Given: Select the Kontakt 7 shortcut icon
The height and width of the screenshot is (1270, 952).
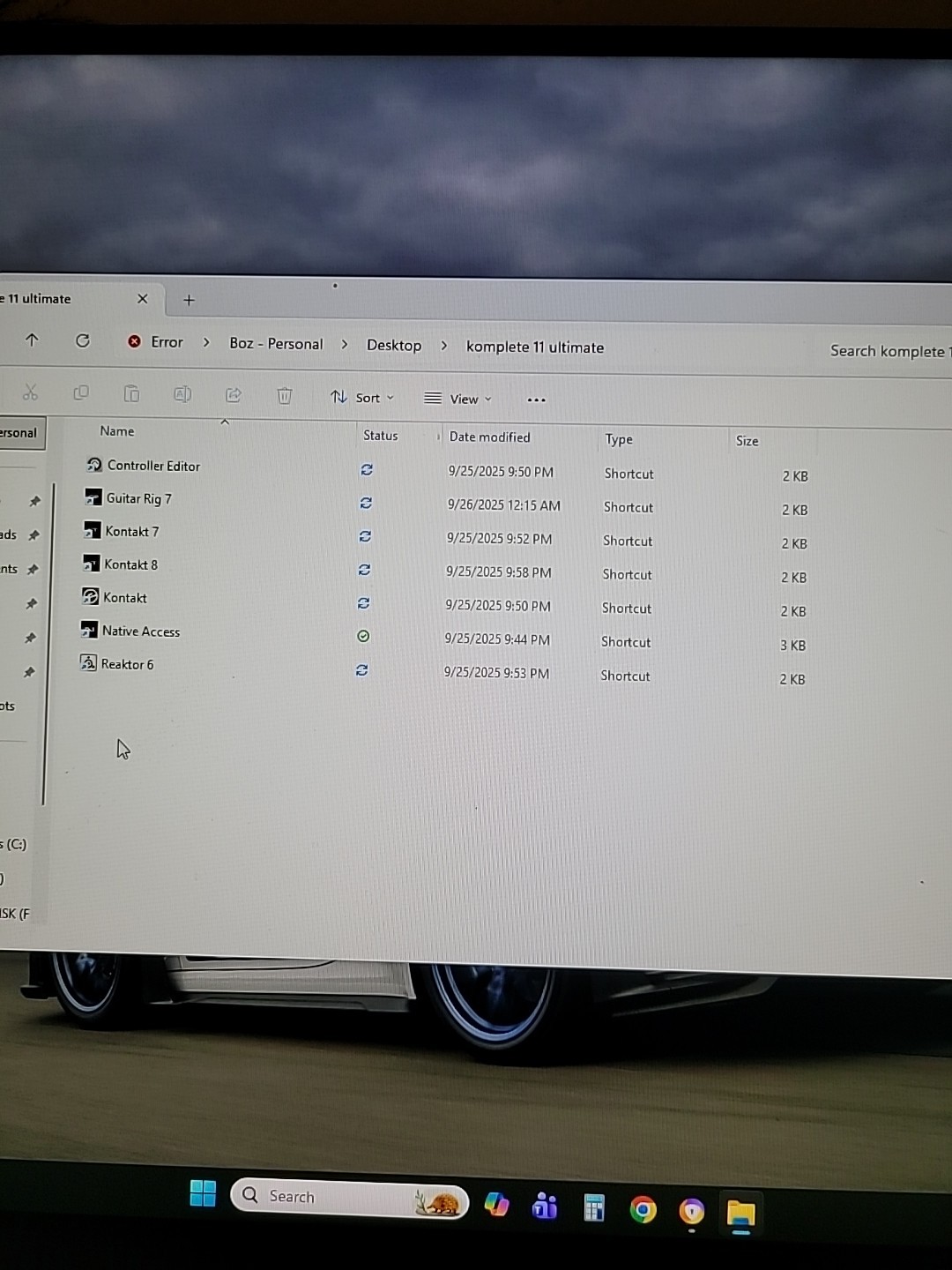Looking at the screenshot, I should tap(92, 530).
